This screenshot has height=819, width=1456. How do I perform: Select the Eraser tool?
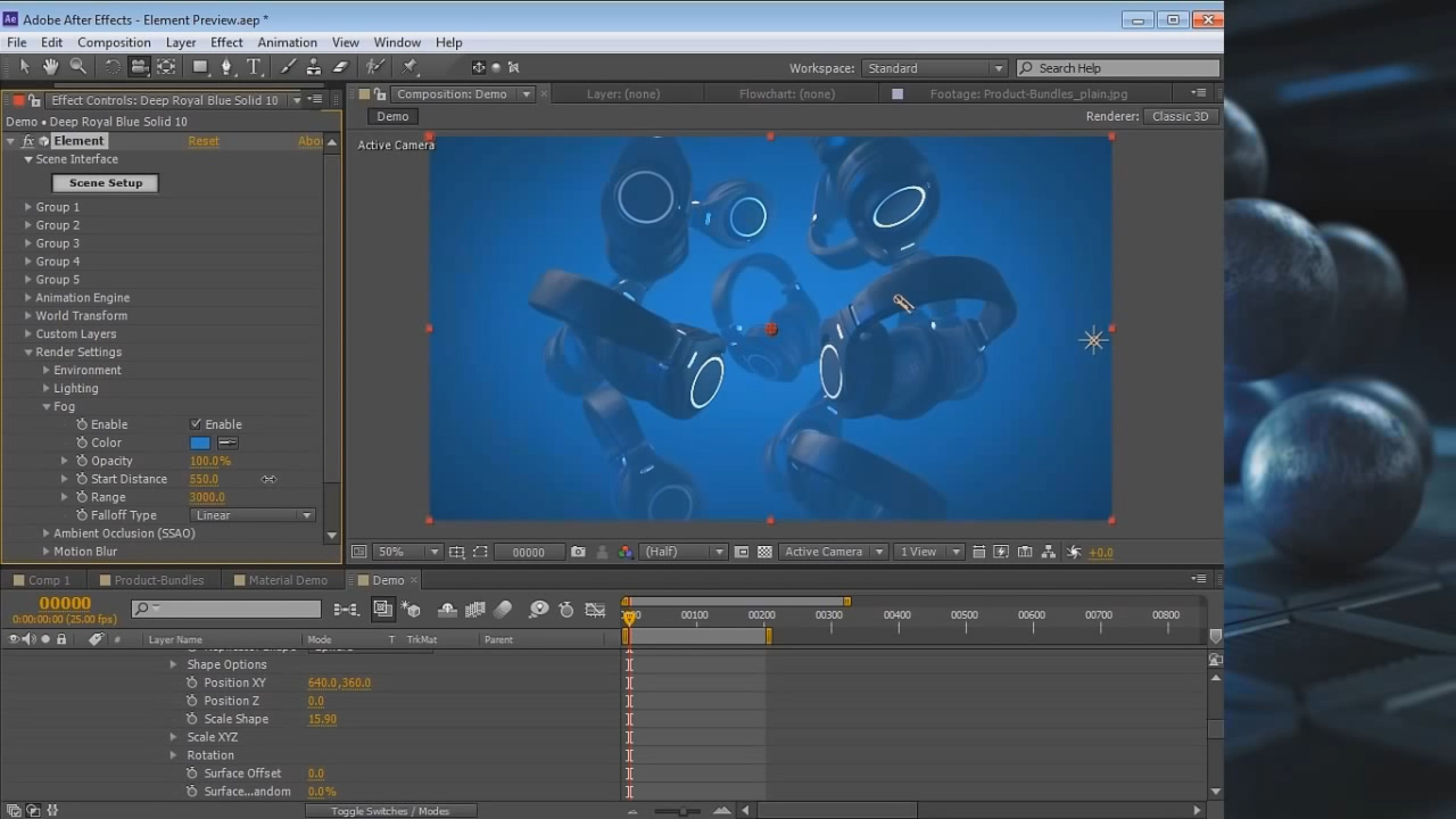(x=340, y=67)
